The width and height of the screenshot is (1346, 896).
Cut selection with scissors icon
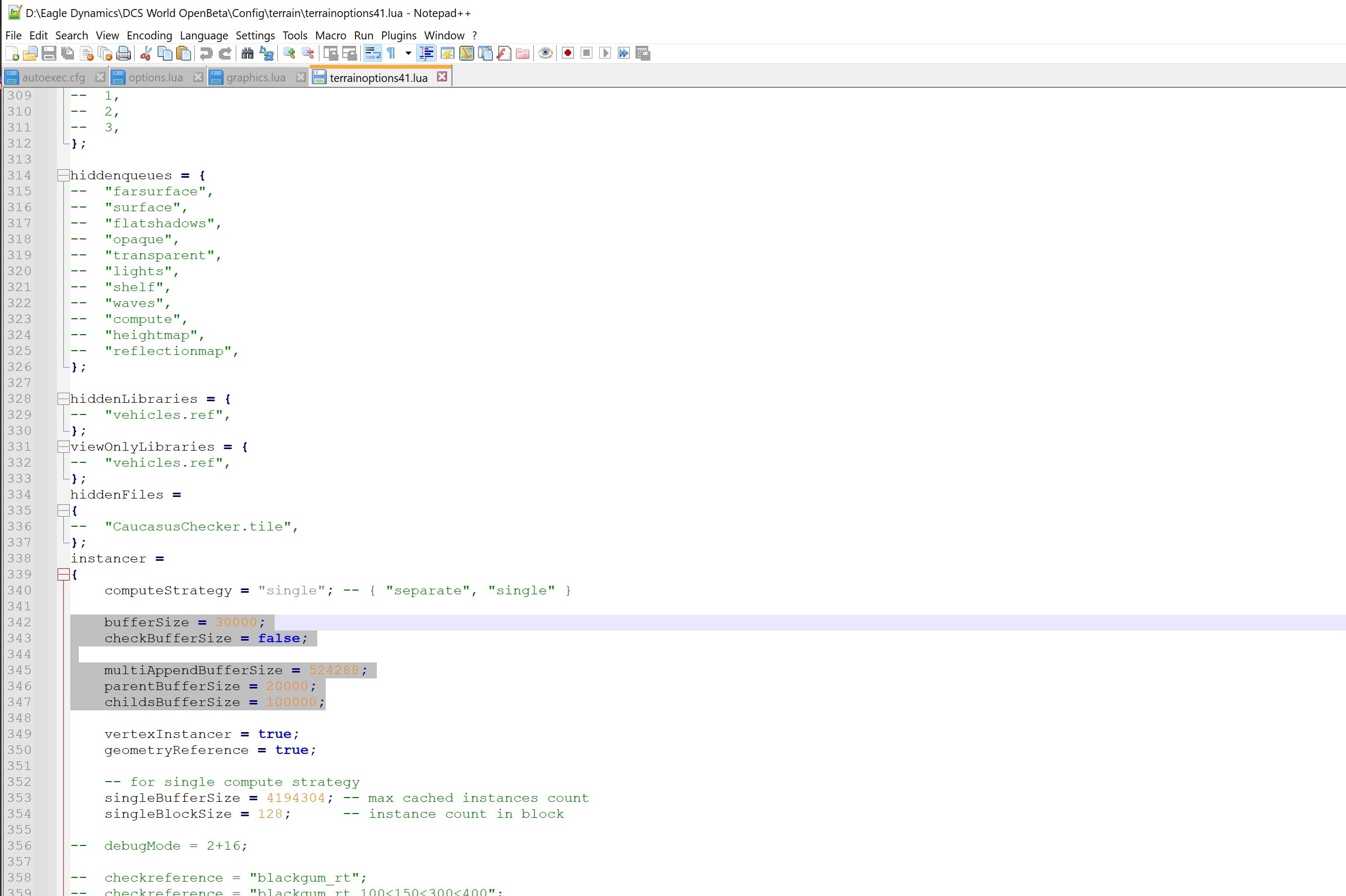click(x=146, y=54)
